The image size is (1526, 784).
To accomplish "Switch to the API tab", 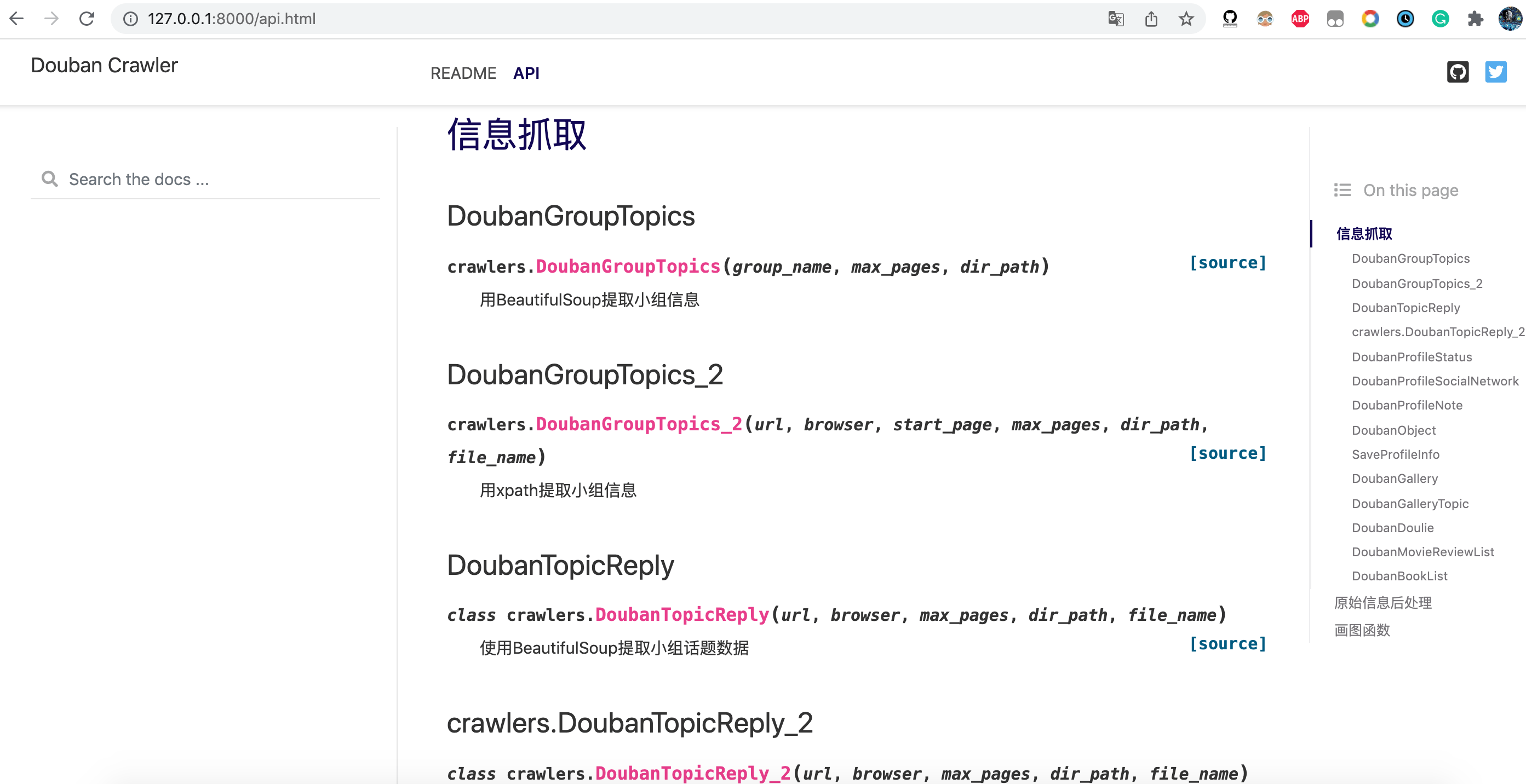I will click(526, 72).
